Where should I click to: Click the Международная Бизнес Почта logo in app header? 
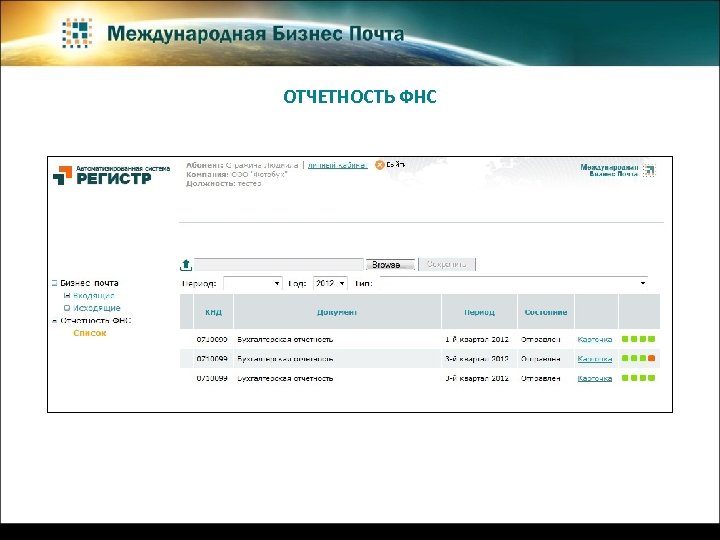[618, 170]
